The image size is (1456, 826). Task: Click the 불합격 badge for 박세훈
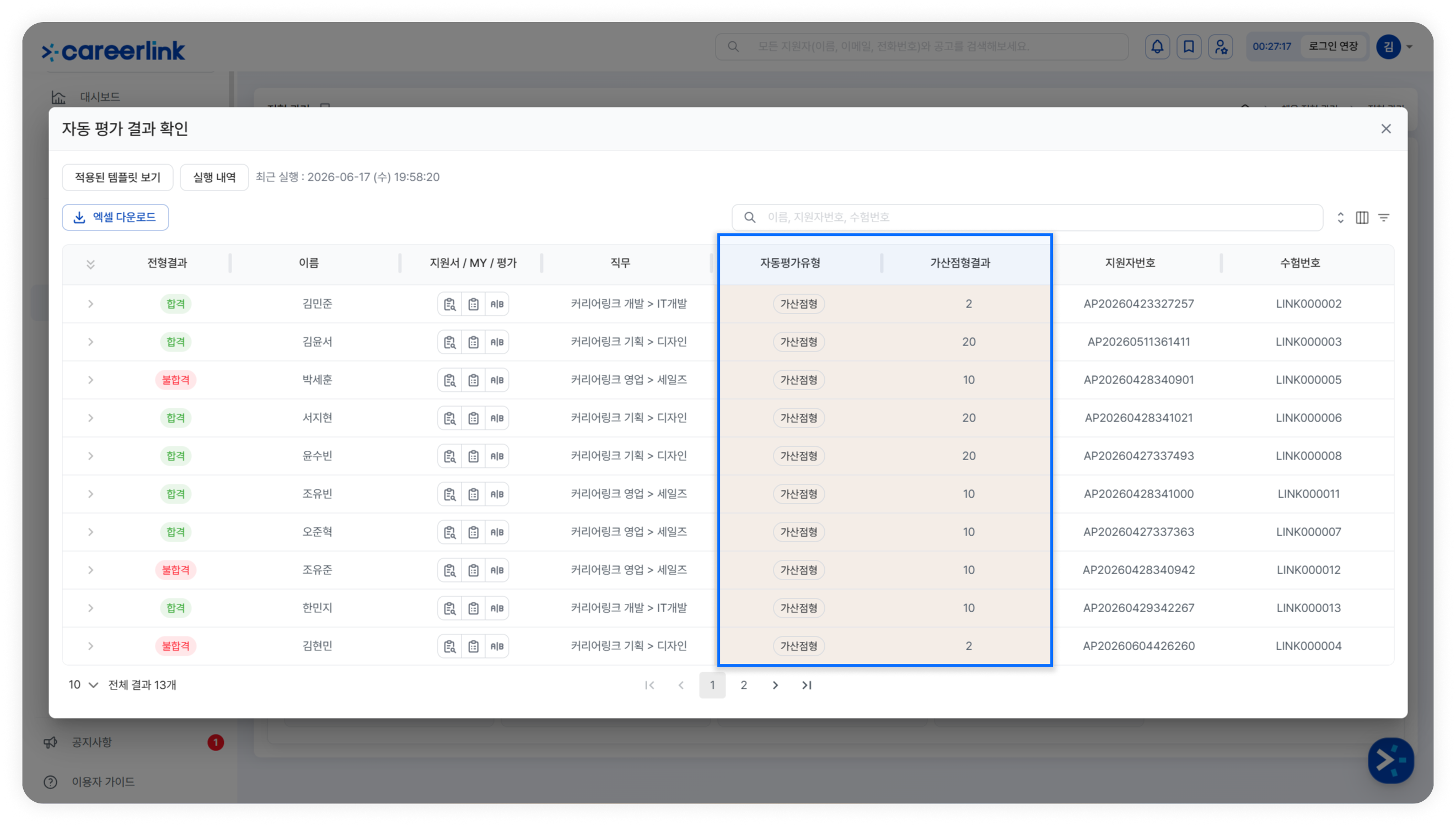175,380
